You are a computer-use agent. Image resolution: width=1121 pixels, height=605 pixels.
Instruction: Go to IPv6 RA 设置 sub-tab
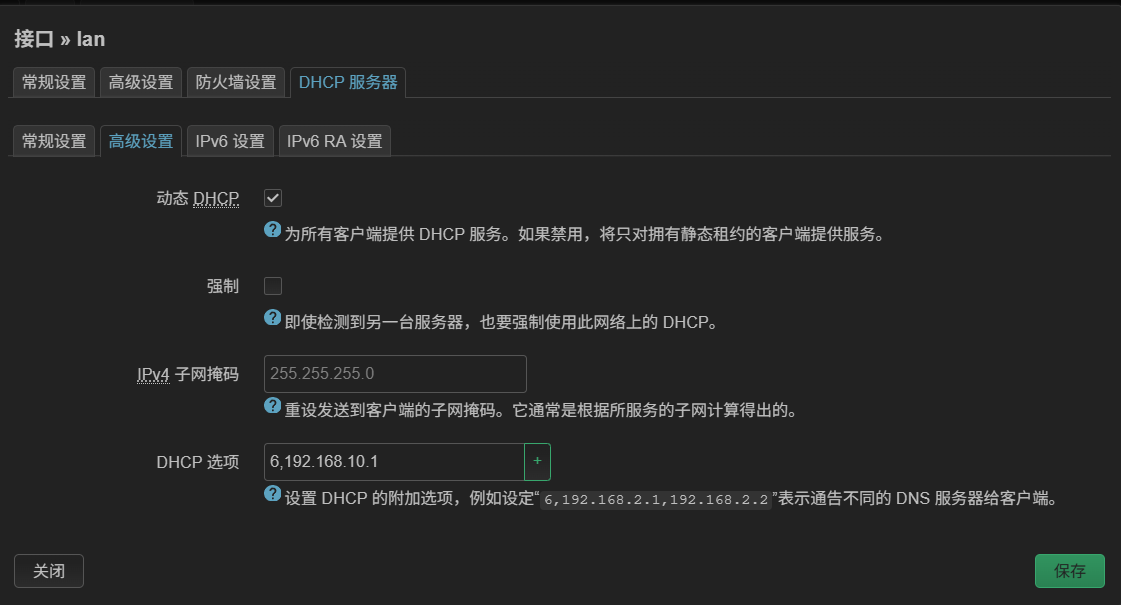[334, 141]
